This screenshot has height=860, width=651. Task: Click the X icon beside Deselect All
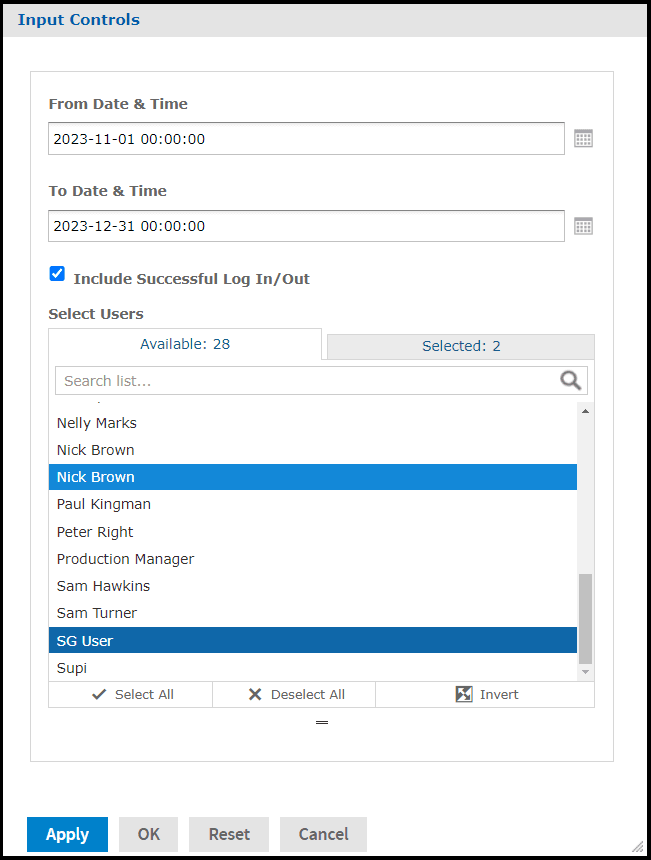coord(257,694)
